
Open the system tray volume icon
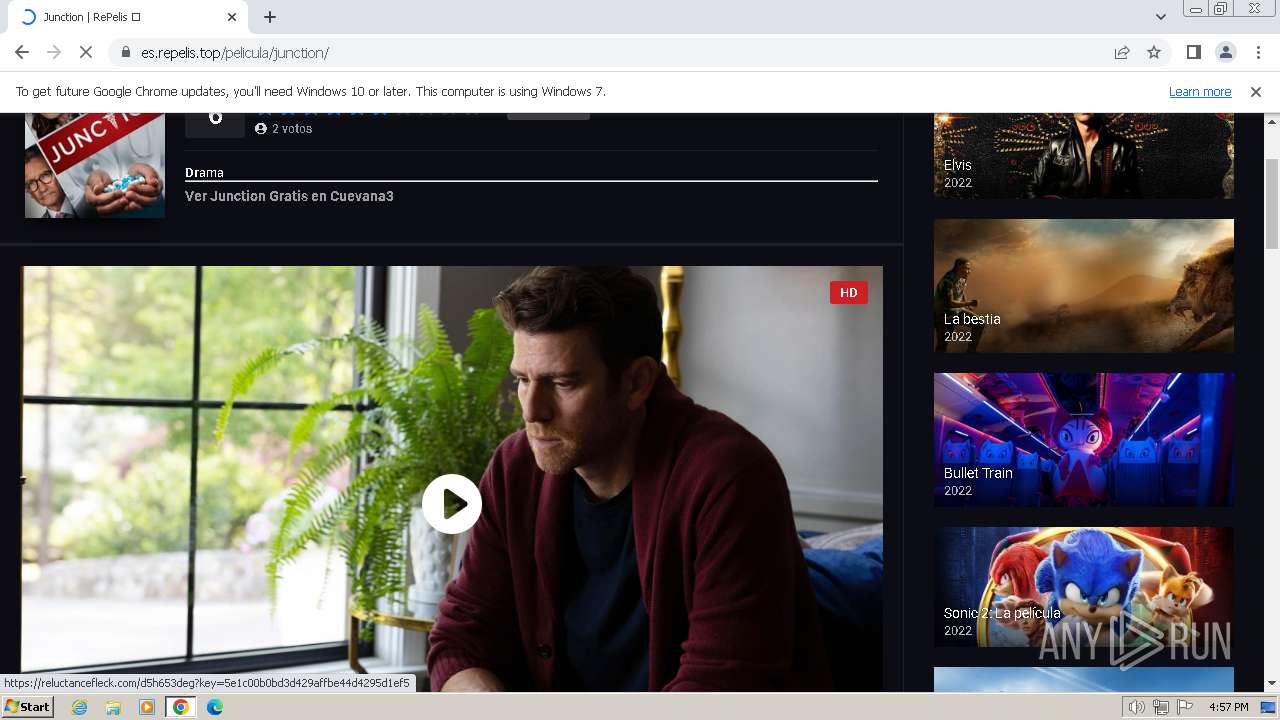1137,707
